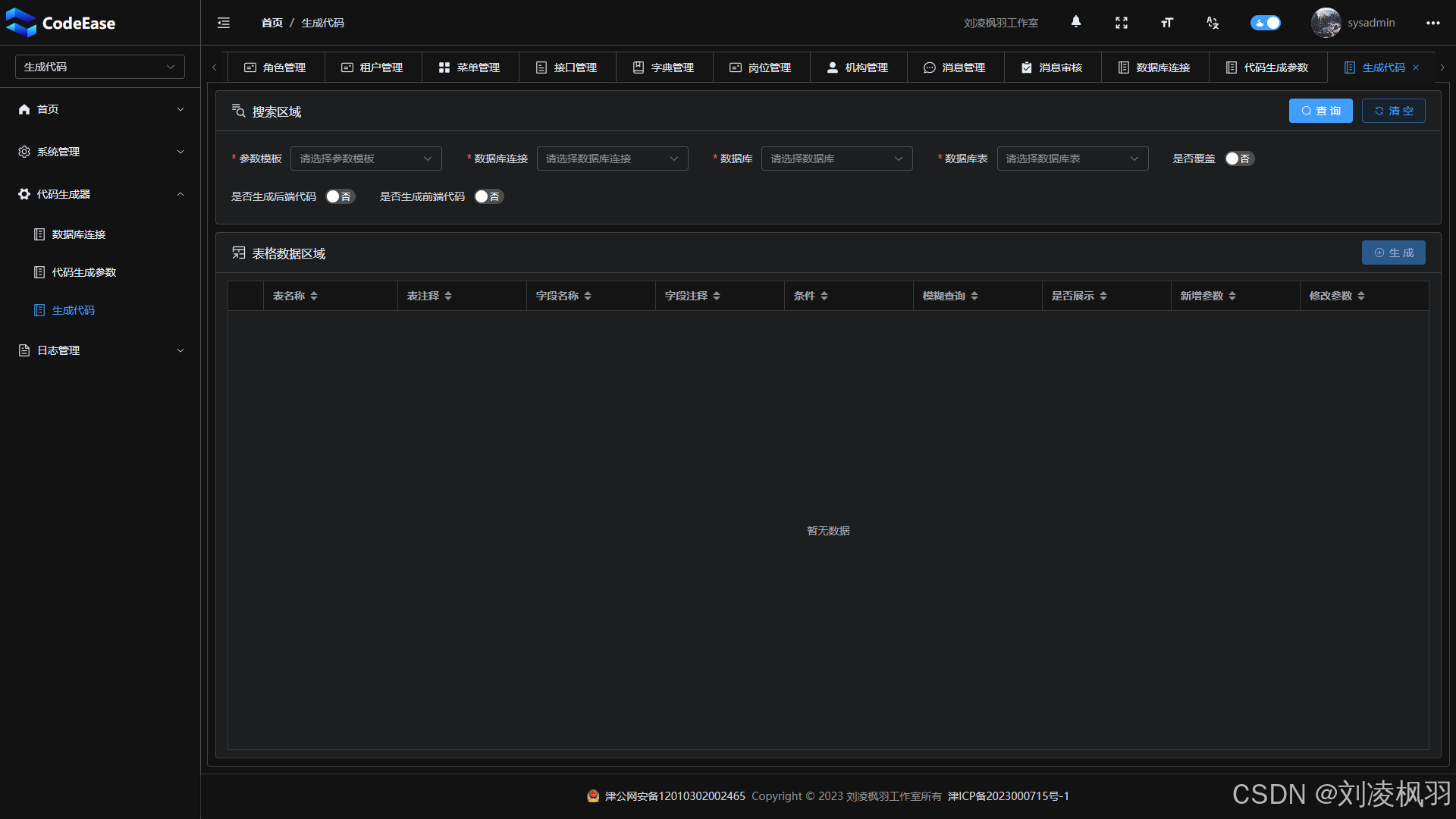
Task: Switch to the 字典管理 tab
Action: 664,67
